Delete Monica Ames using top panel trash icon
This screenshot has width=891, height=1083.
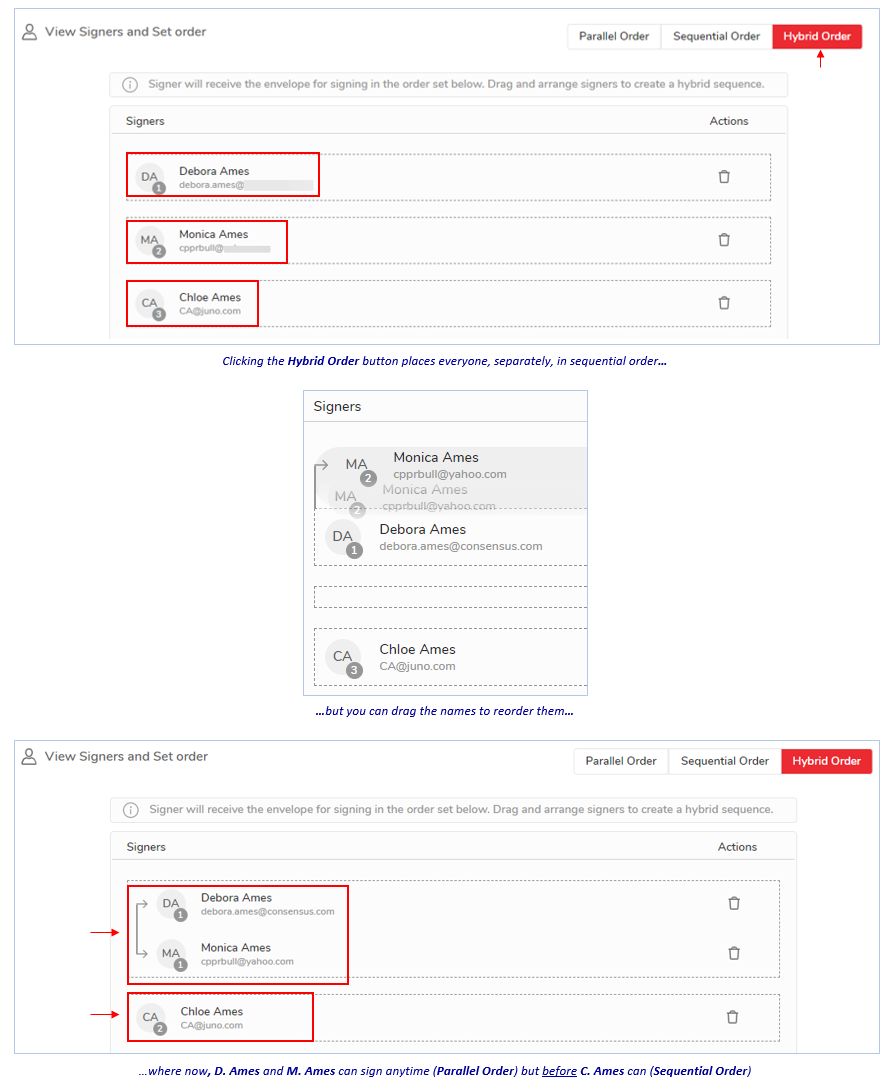point(724,240)
